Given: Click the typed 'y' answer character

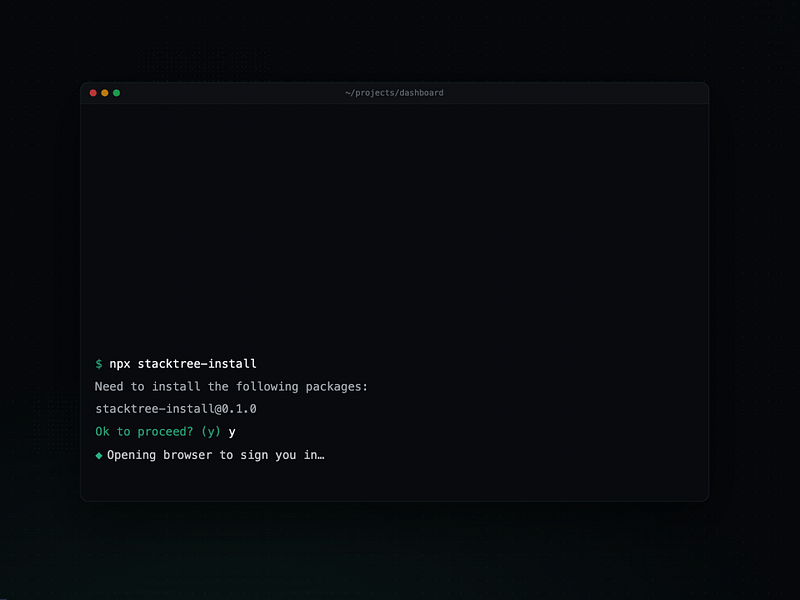Looking at the screenshot, I should tap(232, 433).
